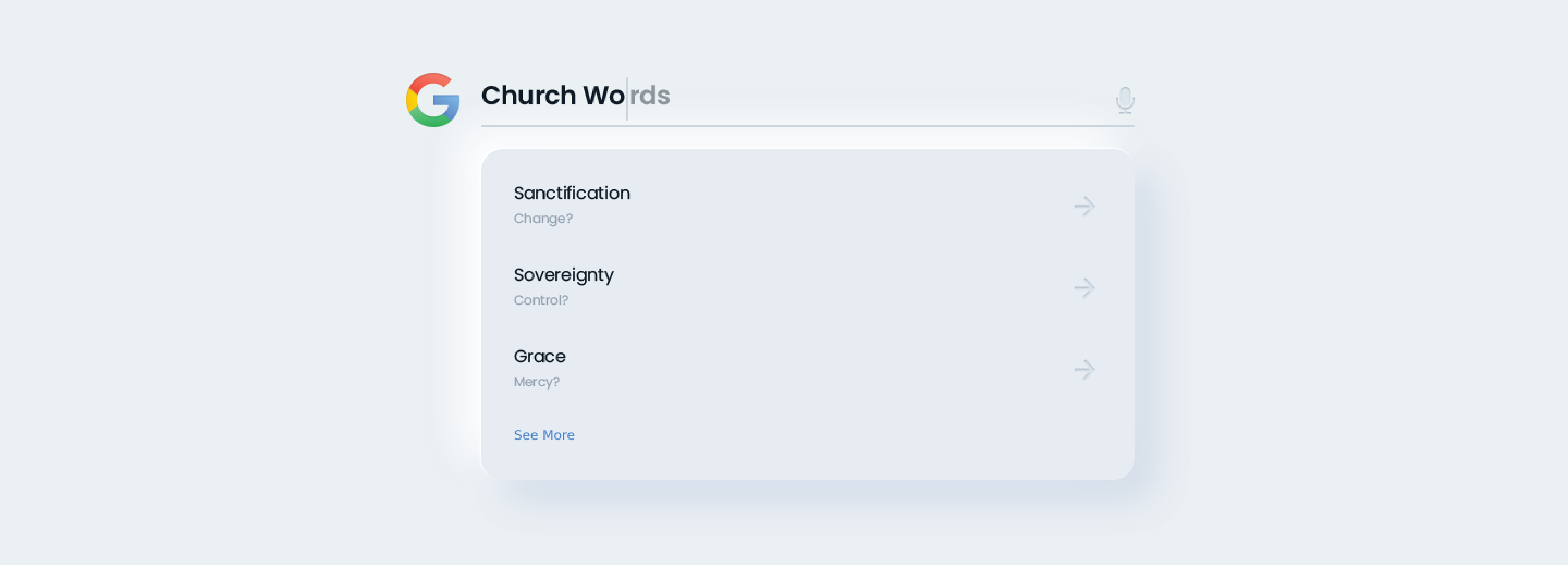Choose the Grace suggestion title
The width and height of the screenshot is (1568, 565).
click(x=539, y=356)
